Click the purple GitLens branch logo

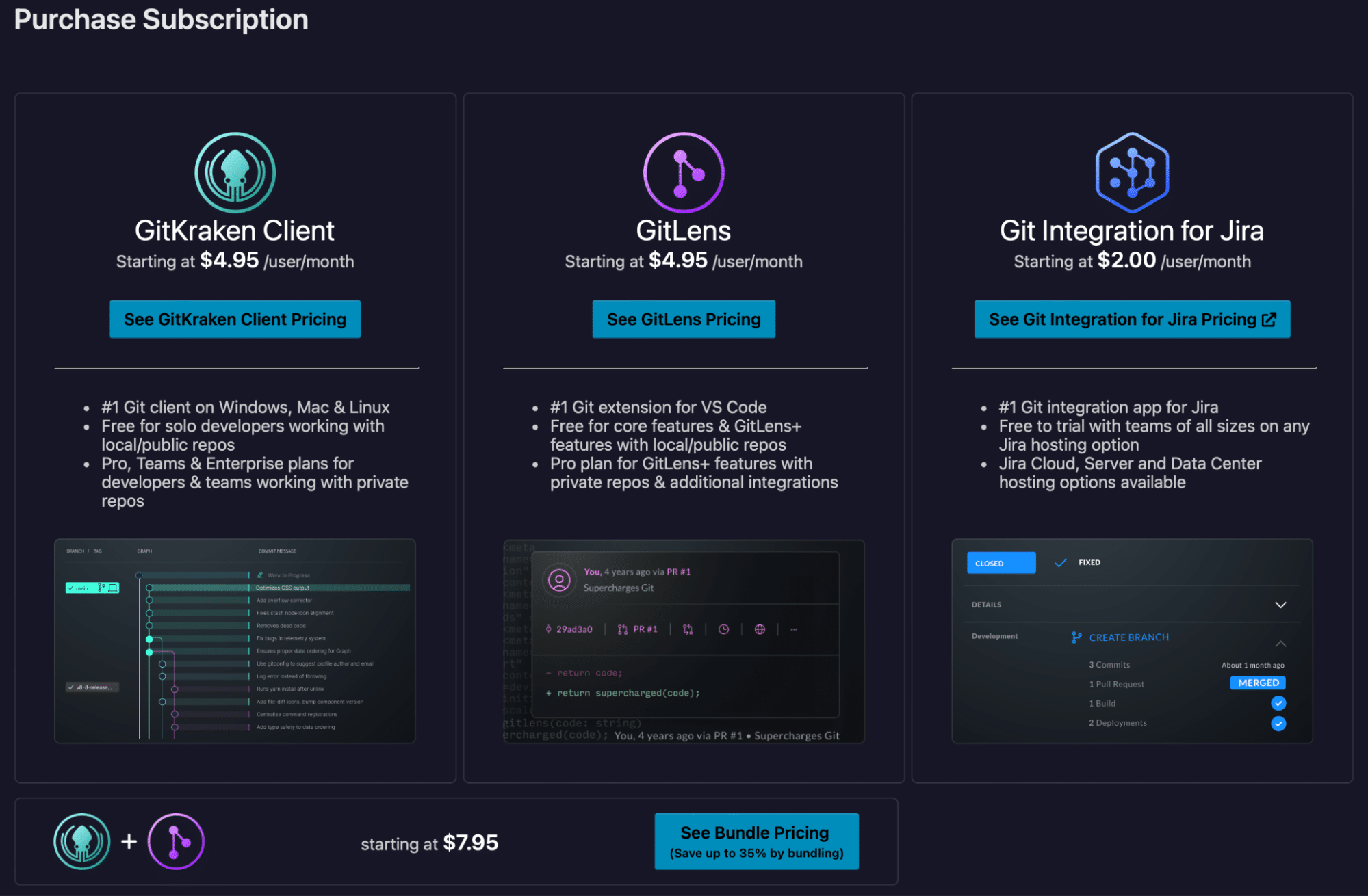coord(683,172)
